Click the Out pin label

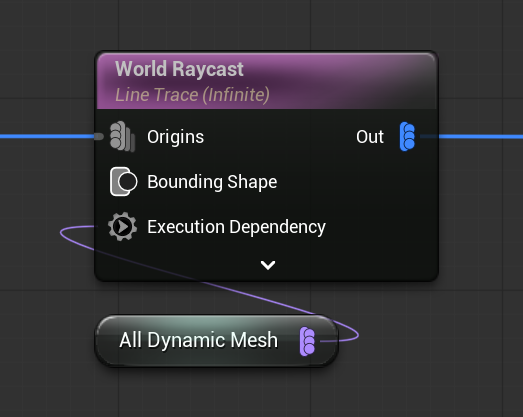(x=370, y=137)
